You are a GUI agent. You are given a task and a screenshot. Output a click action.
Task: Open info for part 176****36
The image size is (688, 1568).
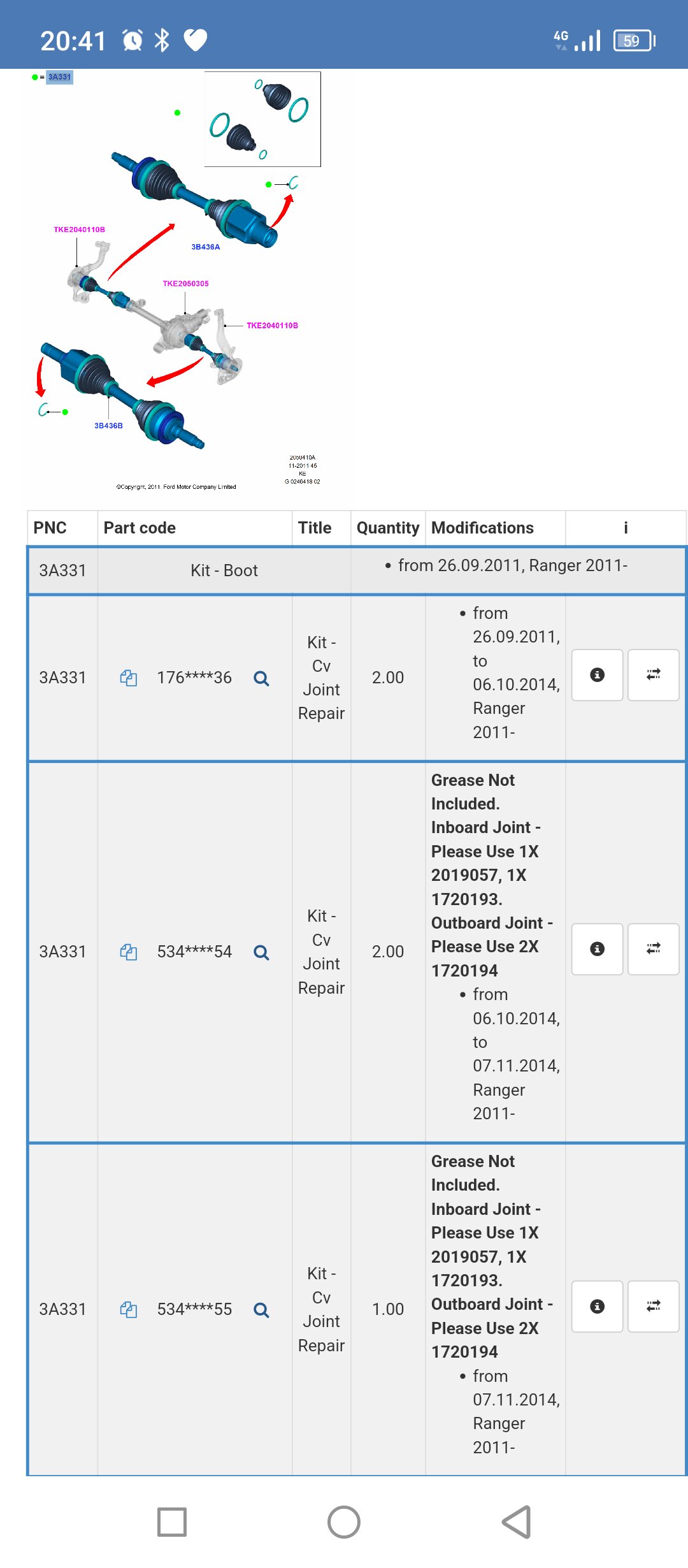tap(597, 675)
